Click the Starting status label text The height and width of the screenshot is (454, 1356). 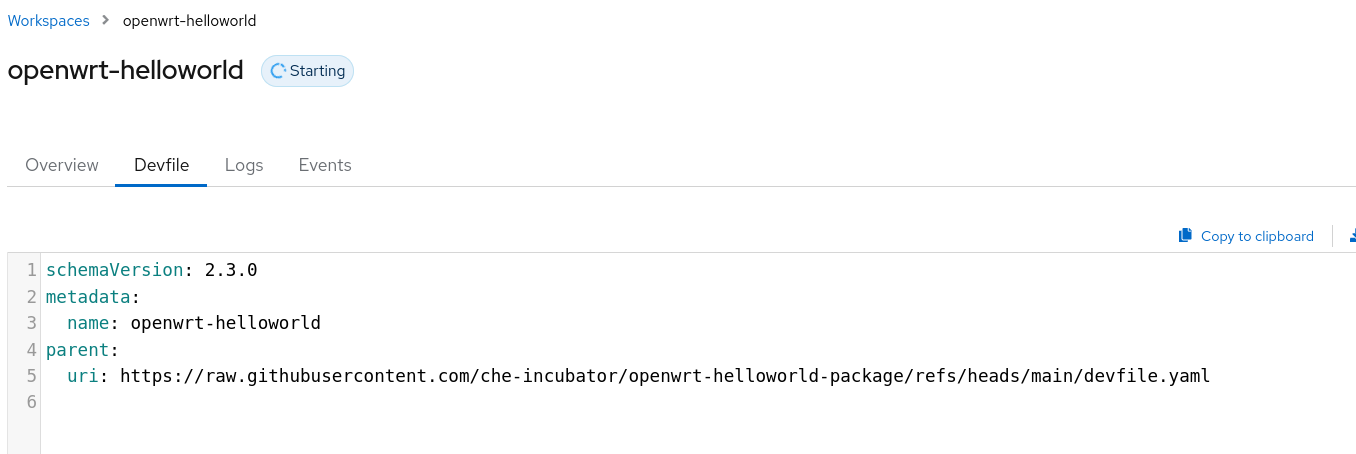pos(317,71)
